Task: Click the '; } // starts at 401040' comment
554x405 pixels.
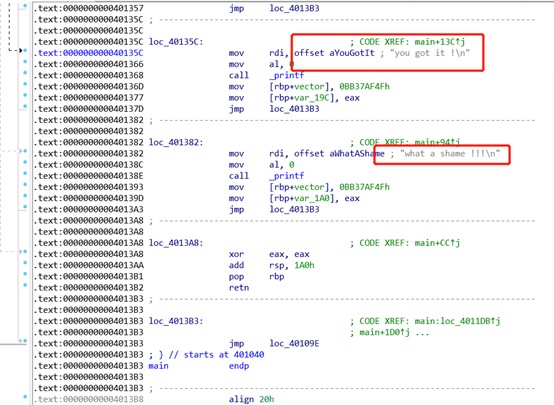Action: click(206, 355)
